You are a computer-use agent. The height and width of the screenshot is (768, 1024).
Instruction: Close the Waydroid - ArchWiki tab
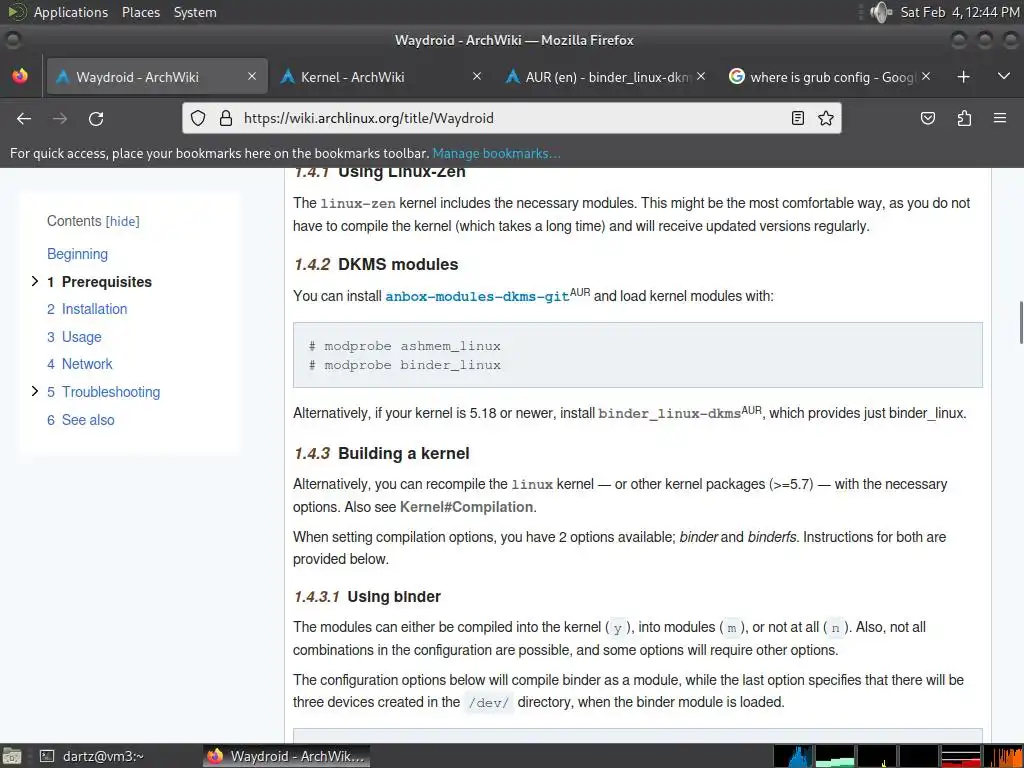tap(252, 76)
